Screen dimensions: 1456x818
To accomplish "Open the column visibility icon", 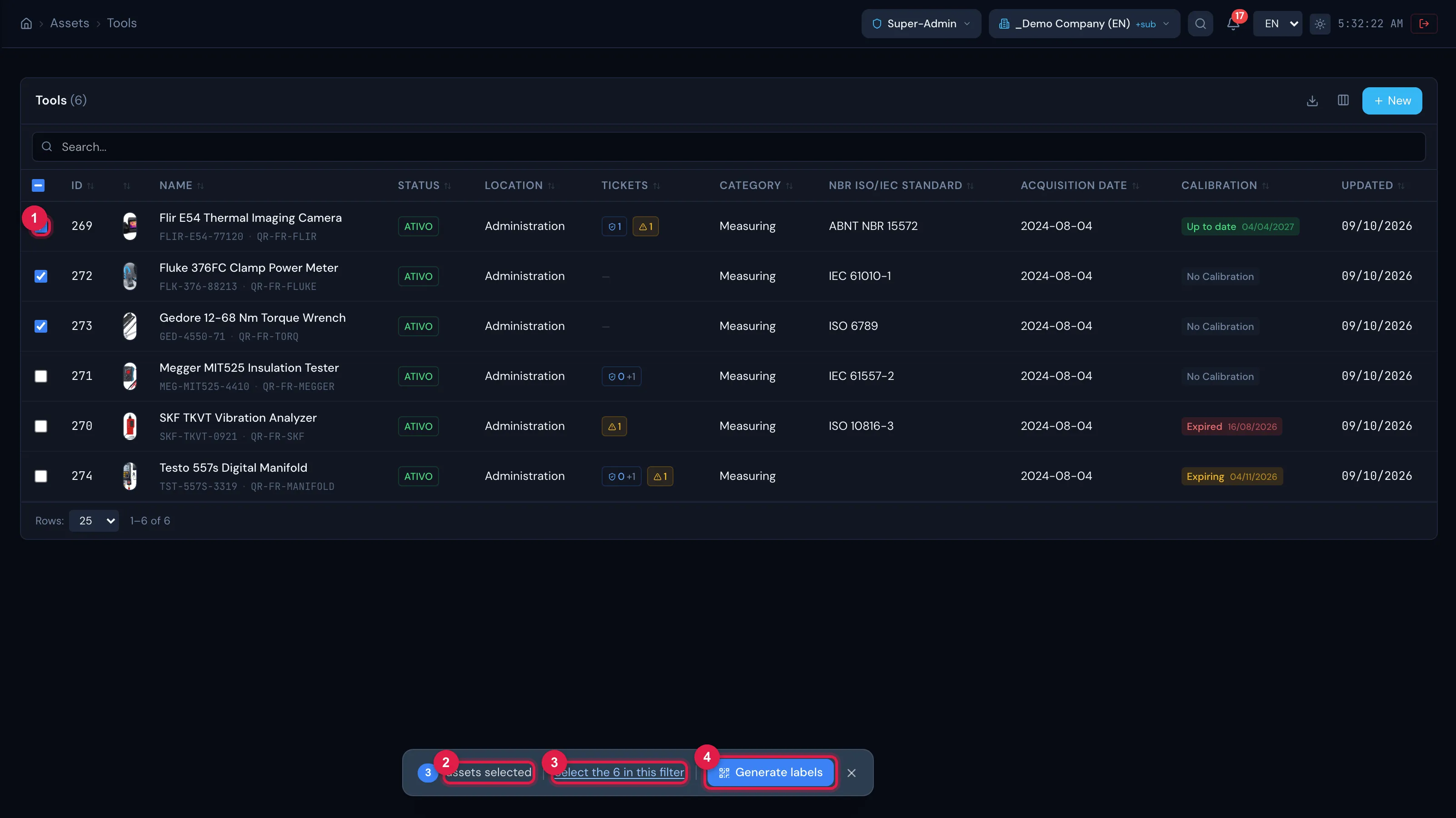I will (1343, 100).
